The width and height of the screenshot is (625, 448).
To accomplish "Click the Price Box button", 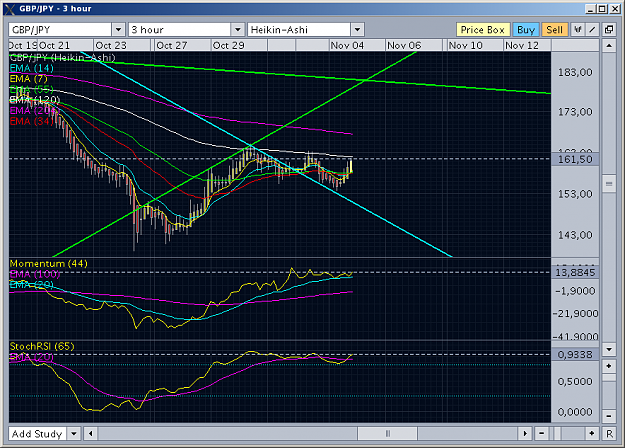I will point(483,29).
